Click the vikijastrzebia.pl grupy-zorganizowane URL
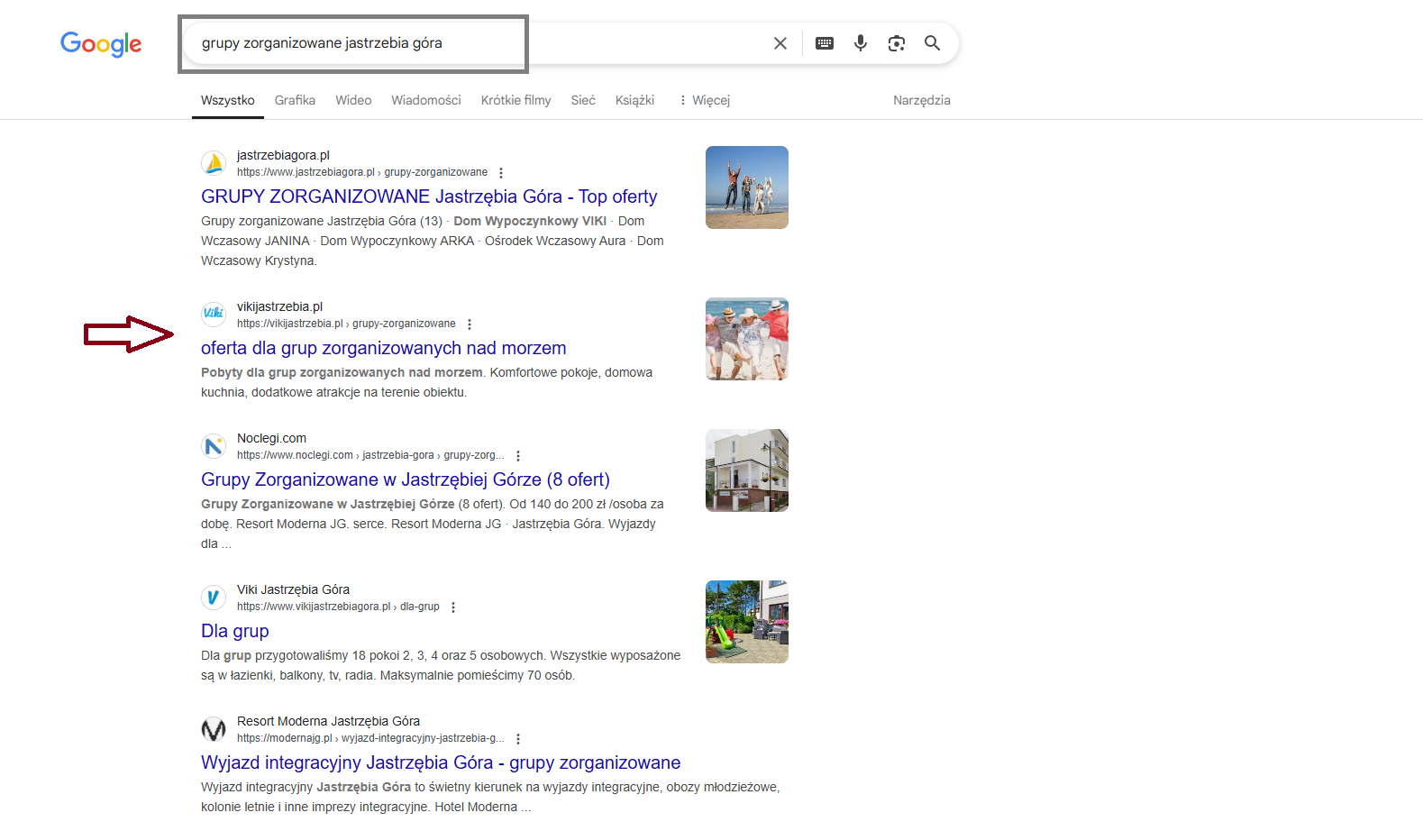1423x840 pixels. (x=346, y=324)
